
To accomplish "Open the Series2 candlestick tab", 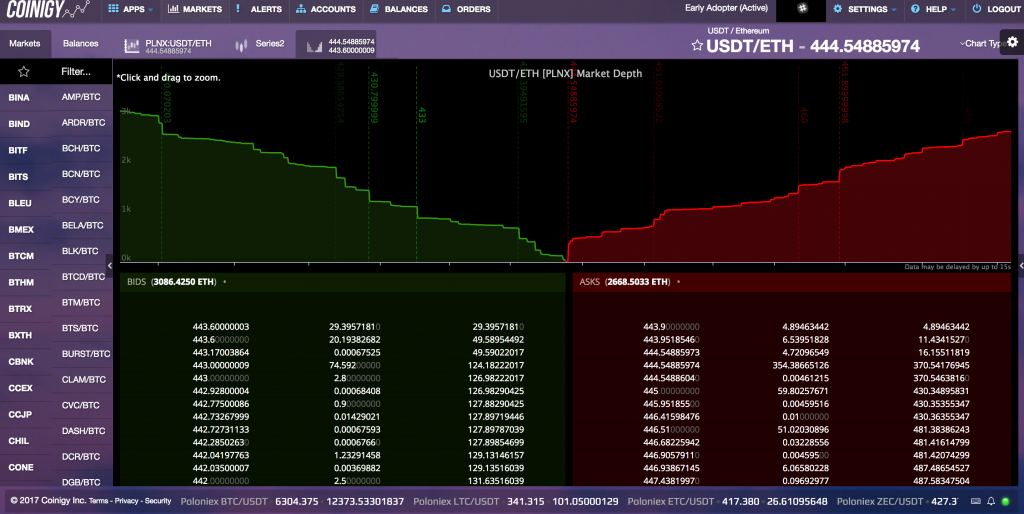I will (x=260, y=44).
